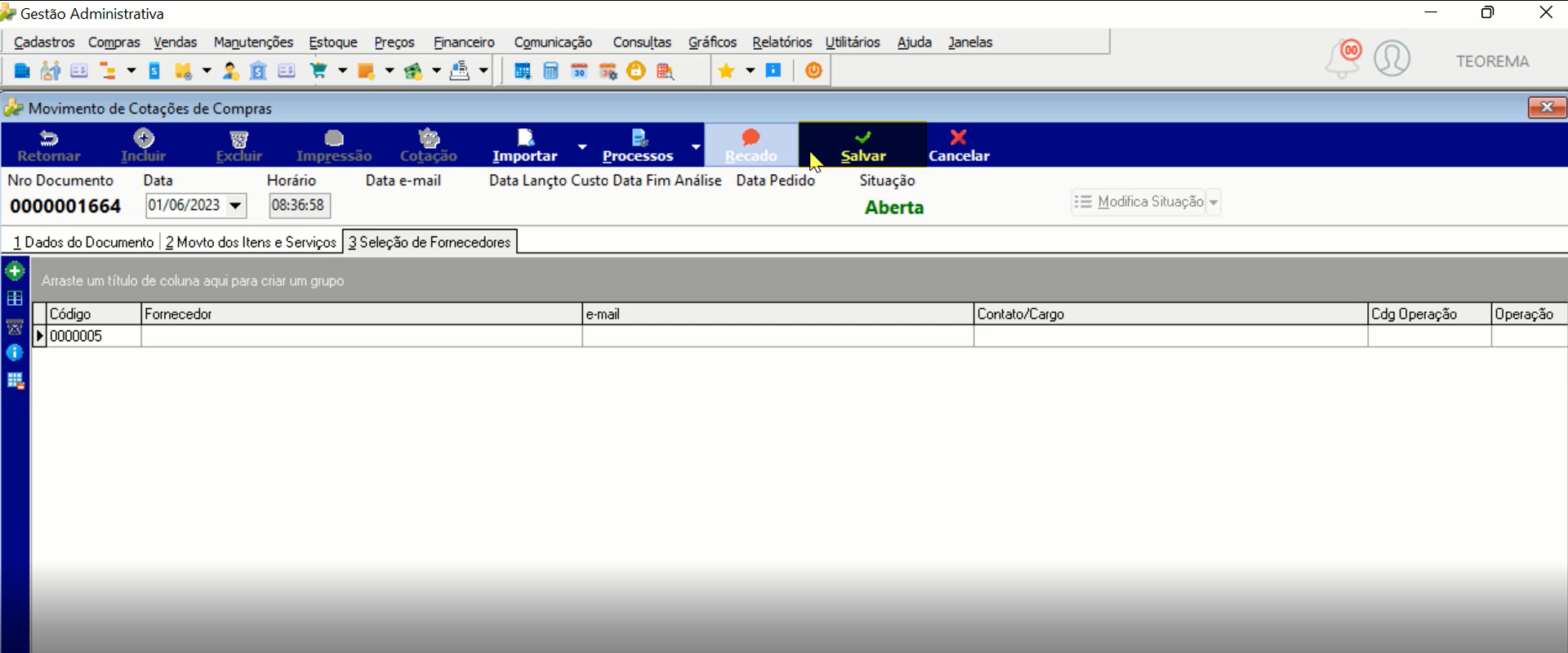The height and width of the screenshot is (653, 1568).
Task: Click the cash register icon
Action: point(460,71)
